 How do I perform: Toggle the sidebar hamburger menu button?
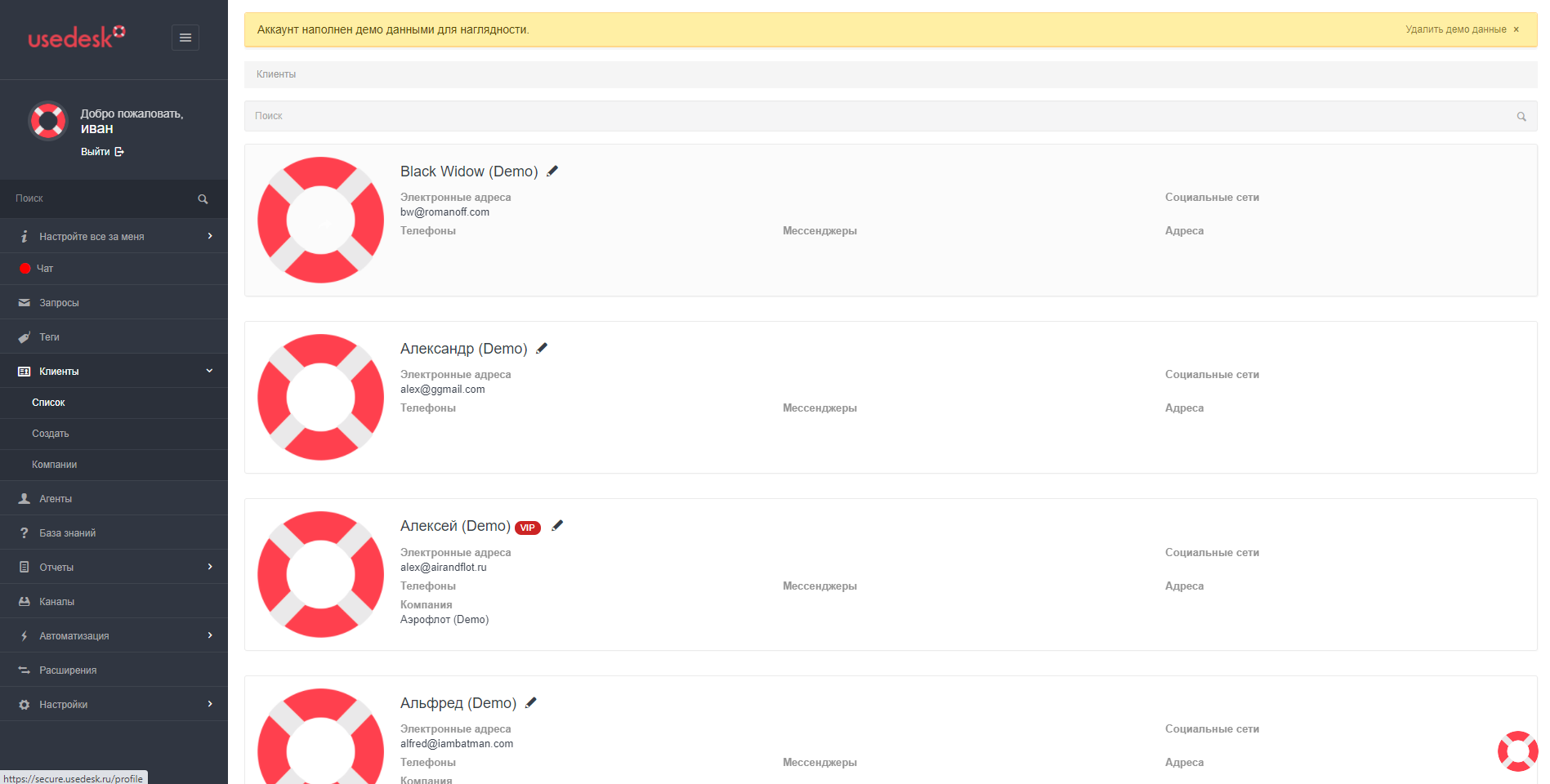[185, 38]
